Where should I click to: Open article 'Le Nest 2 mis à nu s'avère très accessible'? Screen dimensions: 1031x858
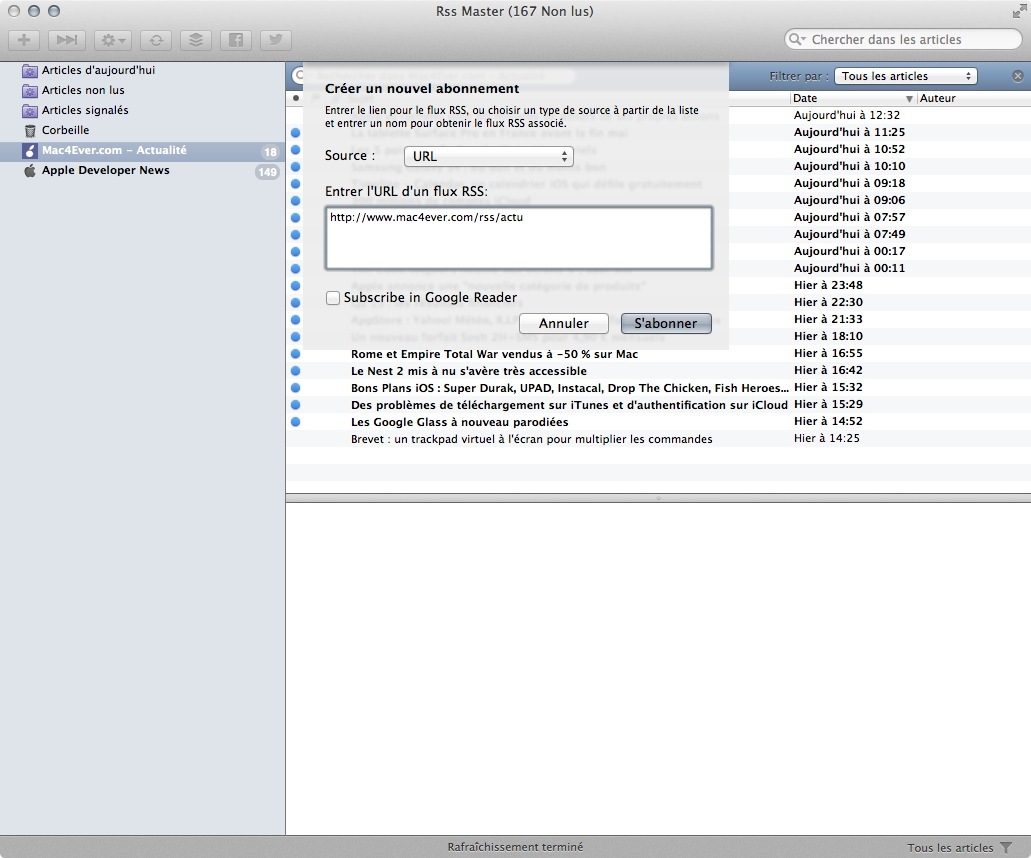pos(469,371)
